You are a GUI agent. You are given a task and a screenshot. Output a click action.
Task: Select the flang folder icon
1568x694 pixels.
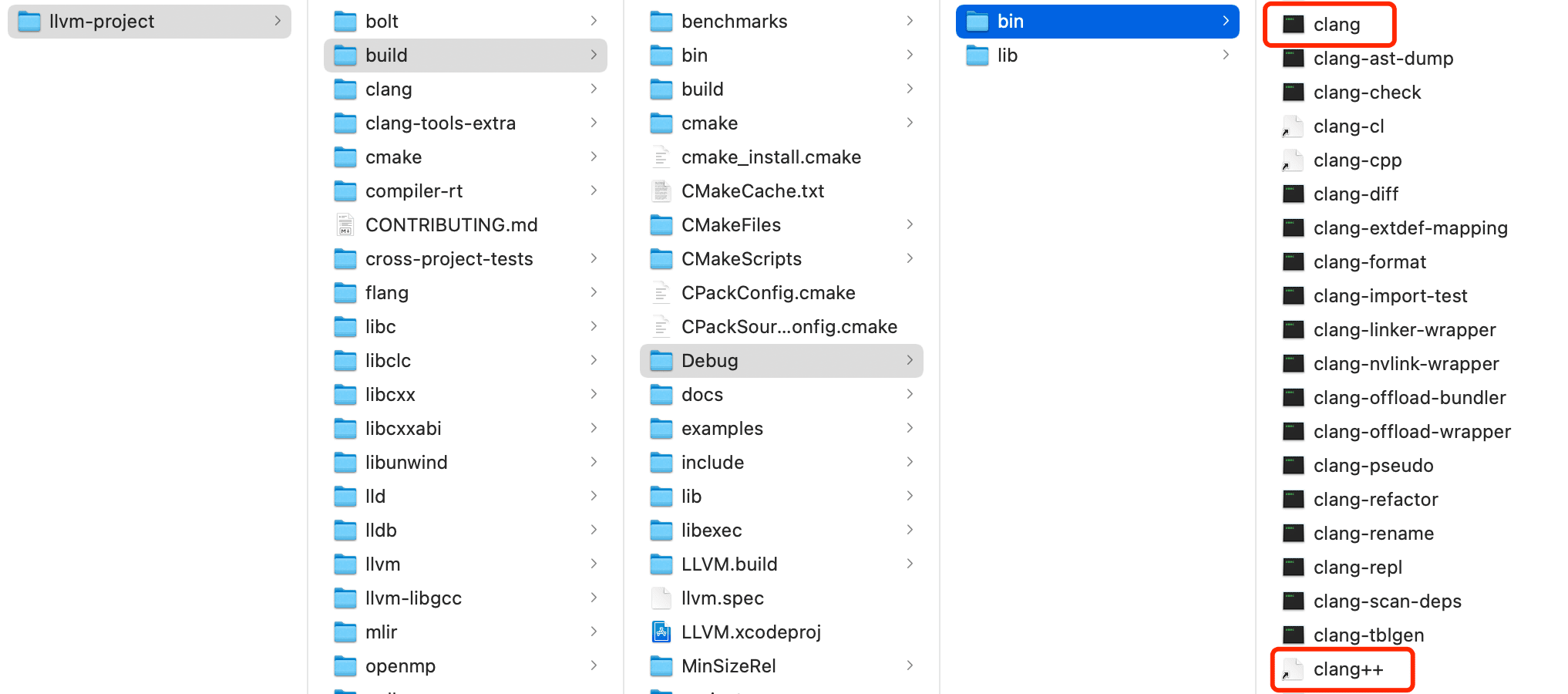(345, 293)
